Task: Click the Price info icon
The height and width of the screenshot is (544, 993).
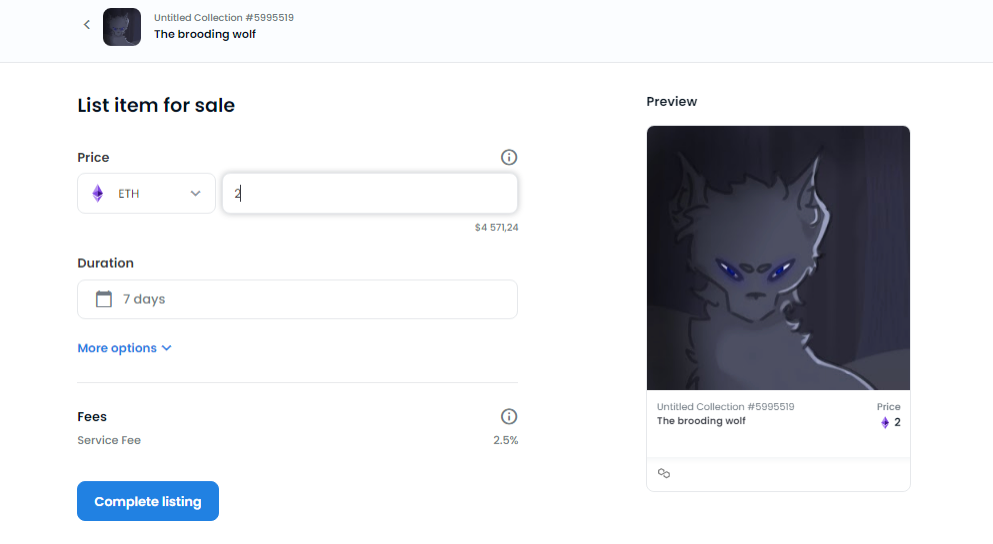Action: point(509,157)
